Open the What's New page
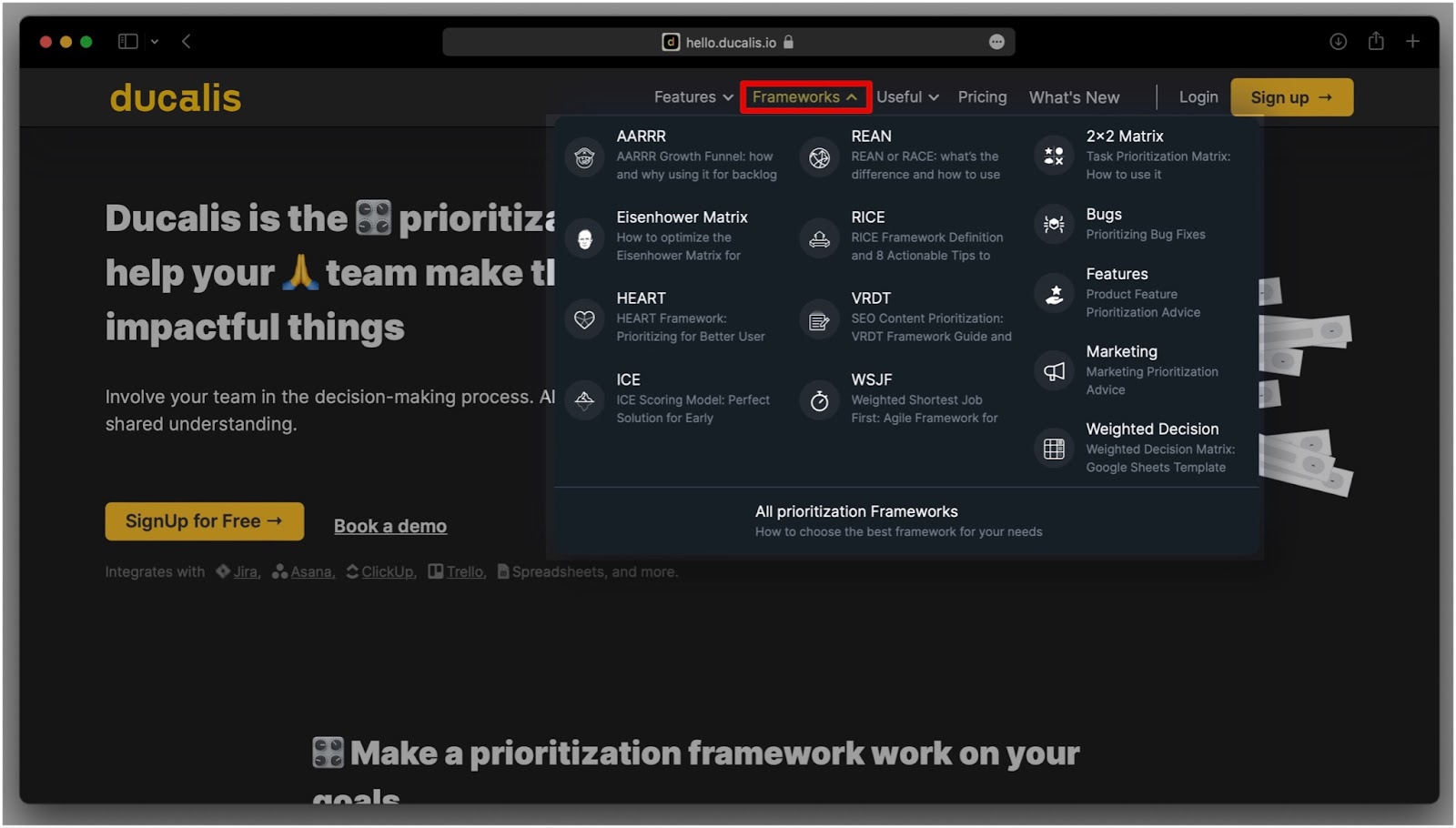The height and width of the screenshot is (828, 1456). (x=1074, y=96)
